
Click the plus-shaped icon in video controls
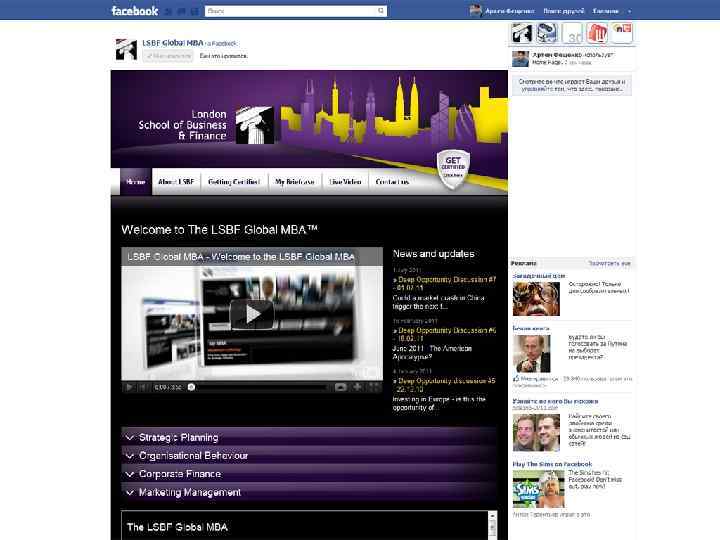click(357, 388)
